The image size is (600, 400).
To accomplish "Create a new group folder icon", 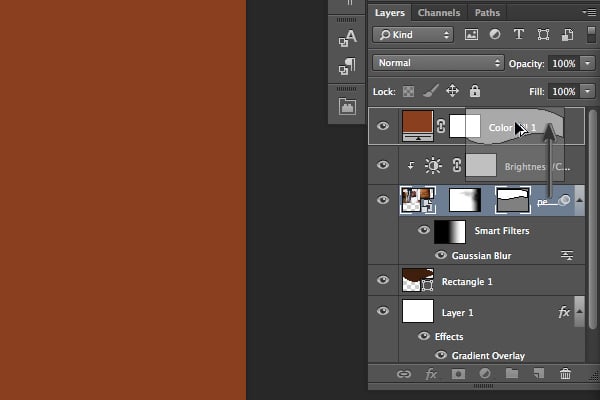I will (x=512, y=373).
